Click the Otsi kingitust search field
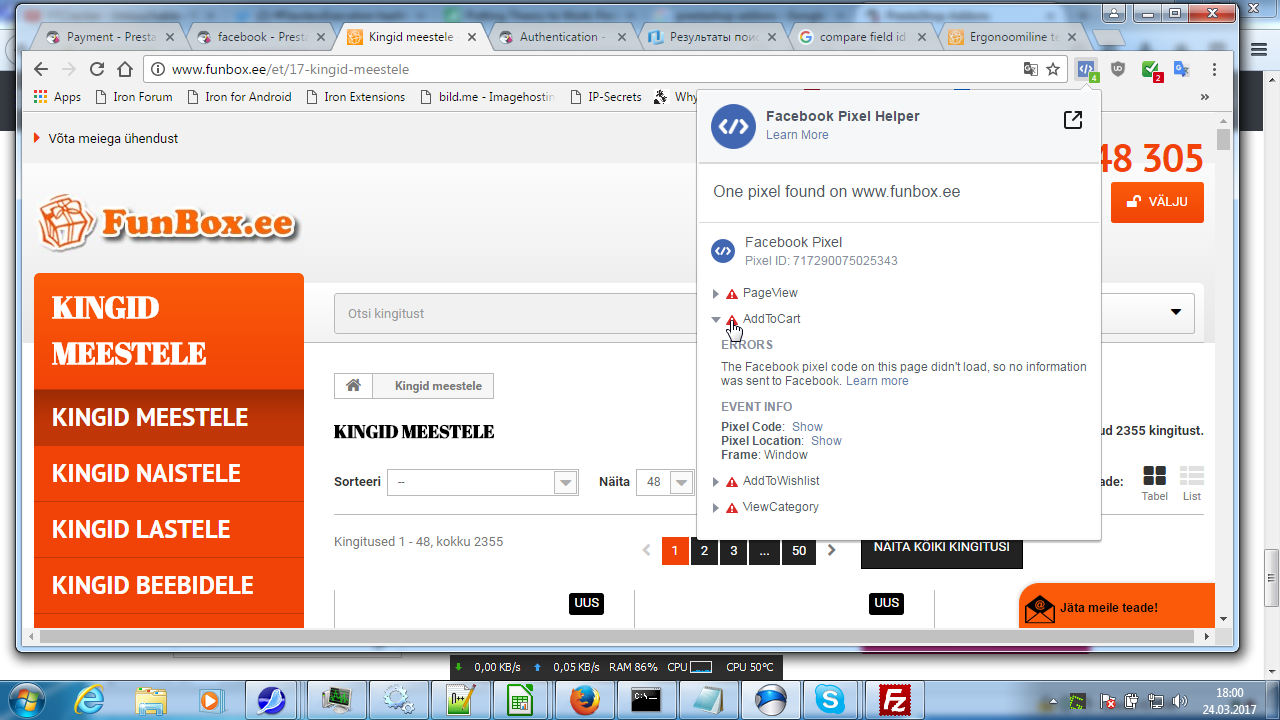Viewport: 1280px width, 720px height. [515, 313]
